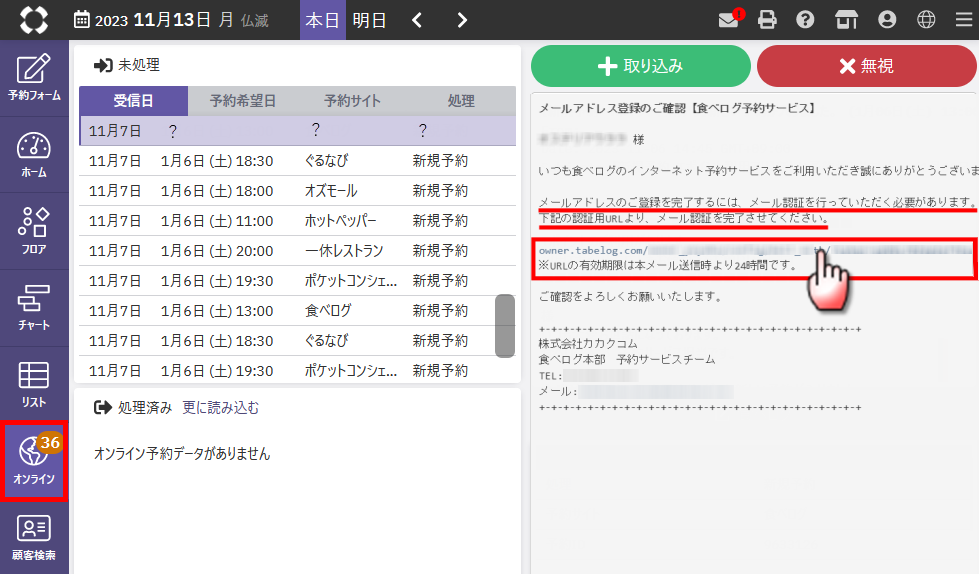
Task: Open the user account icon
Action: (x=886, y=20)
